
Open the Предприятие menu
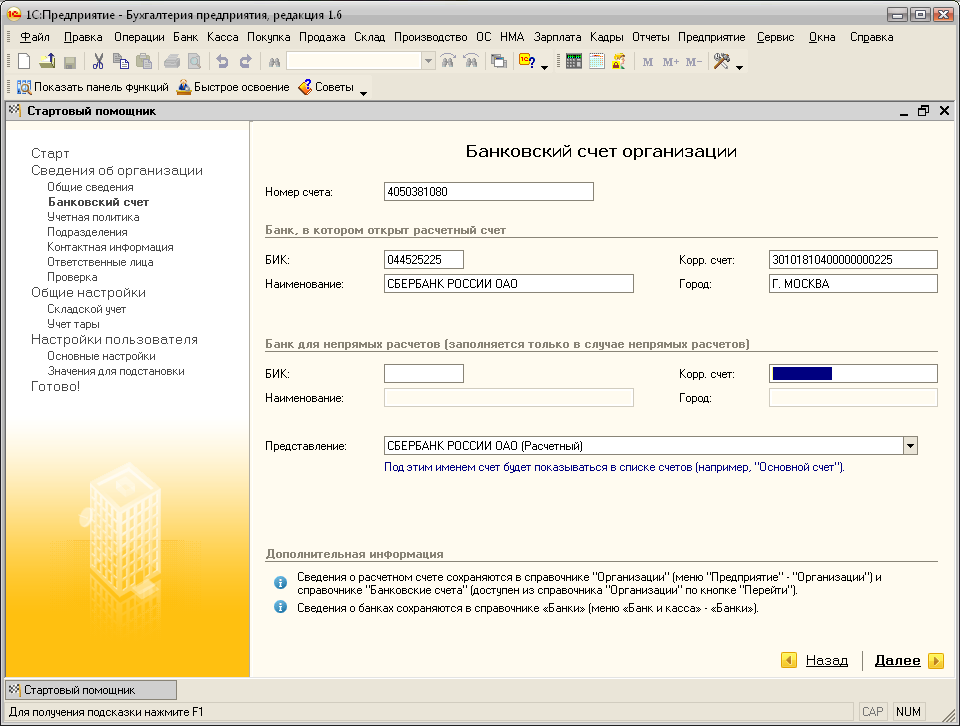tap(711, 37)
